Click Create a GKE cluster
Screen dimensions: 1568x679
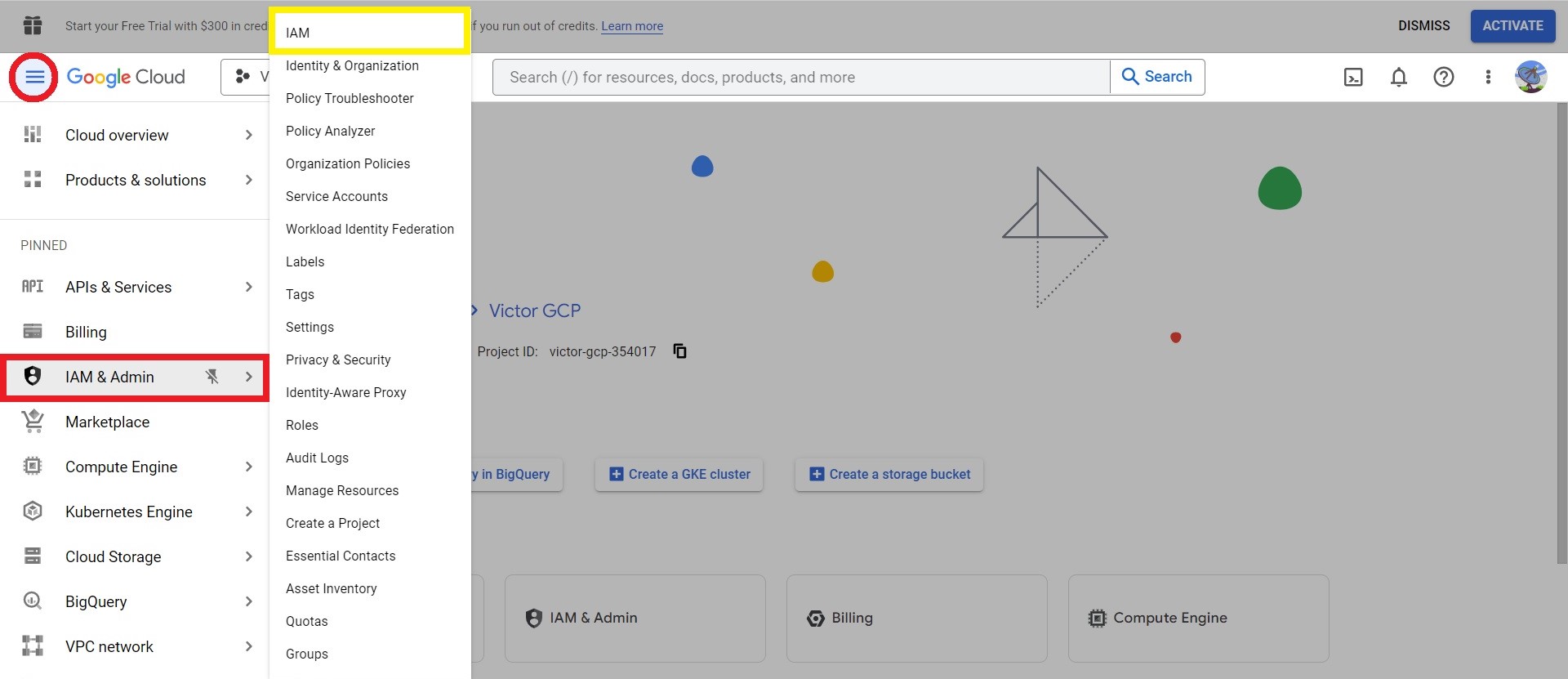[679, 474]
